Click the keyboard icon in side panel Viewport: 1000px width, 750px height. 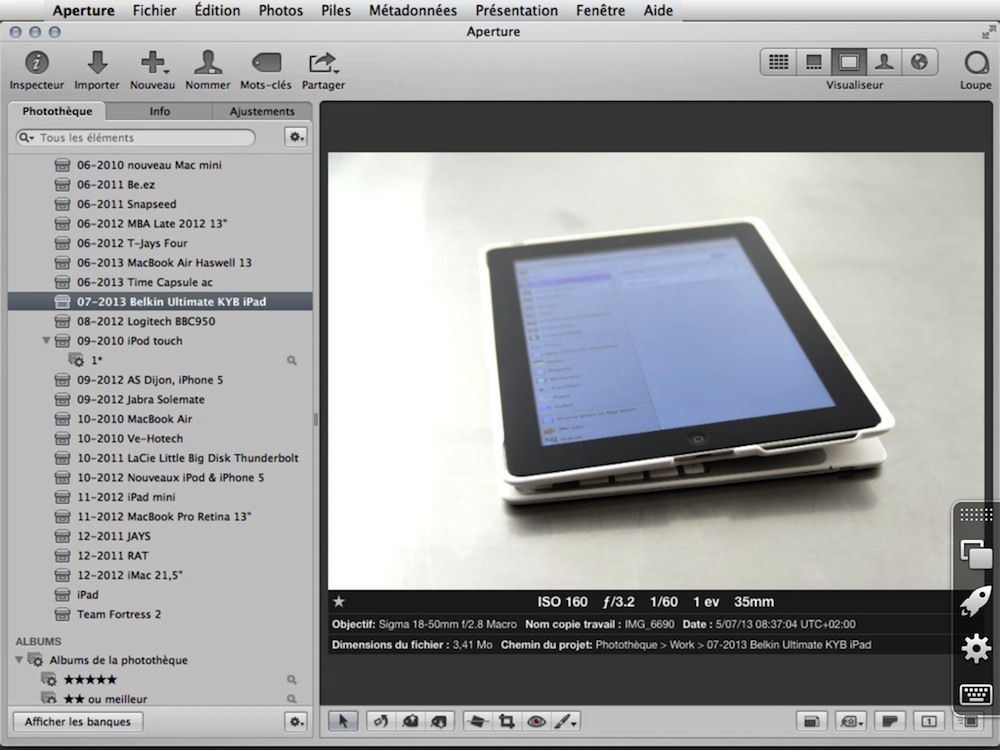coord(976,693)
